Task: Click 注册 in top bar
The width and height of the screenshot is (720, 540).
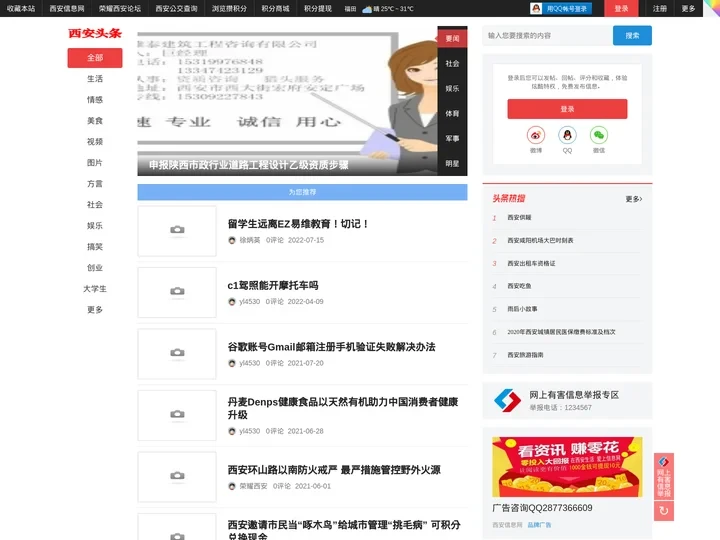Action: (x=660, y=9)
